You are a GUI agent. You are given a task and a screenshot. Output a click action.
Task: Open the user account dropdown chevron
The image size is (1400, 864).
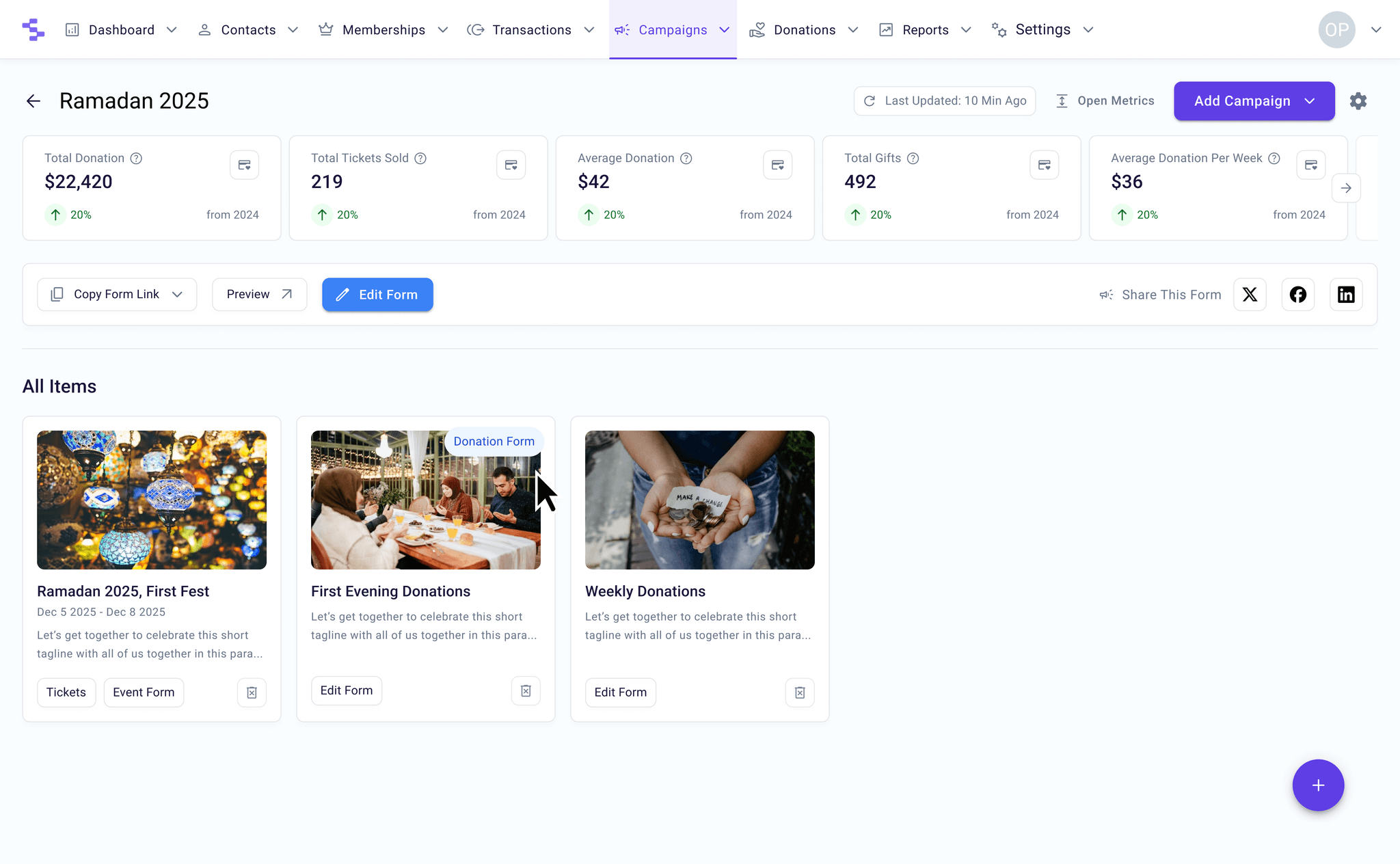(x=1376, y=30)
